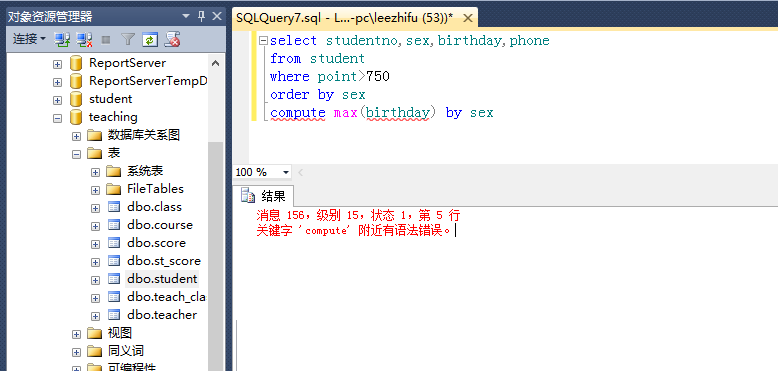Click the error message 消息 156 line
This screenshot has width=778, height=371.
pyautogui.click(x=358, y=216)
